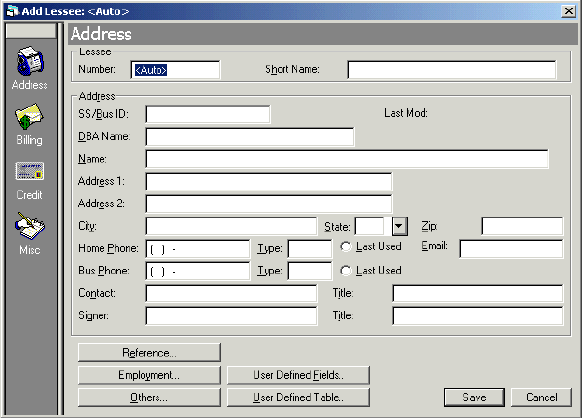Screen dimensions: 582x418
Task: Open the Employment... dialog button
Action: (149, 375)
